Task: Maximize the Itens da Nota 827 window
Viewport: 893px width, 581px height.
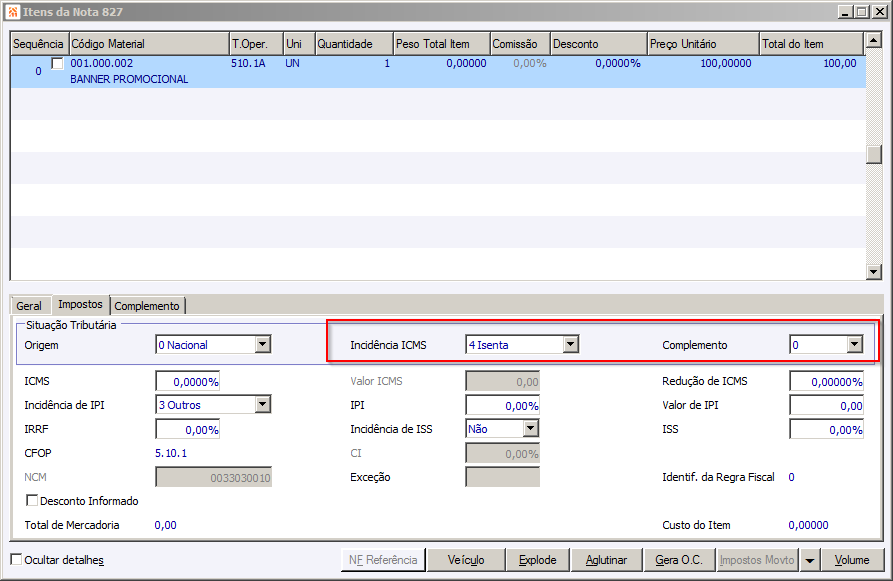Action: (862, 11)
